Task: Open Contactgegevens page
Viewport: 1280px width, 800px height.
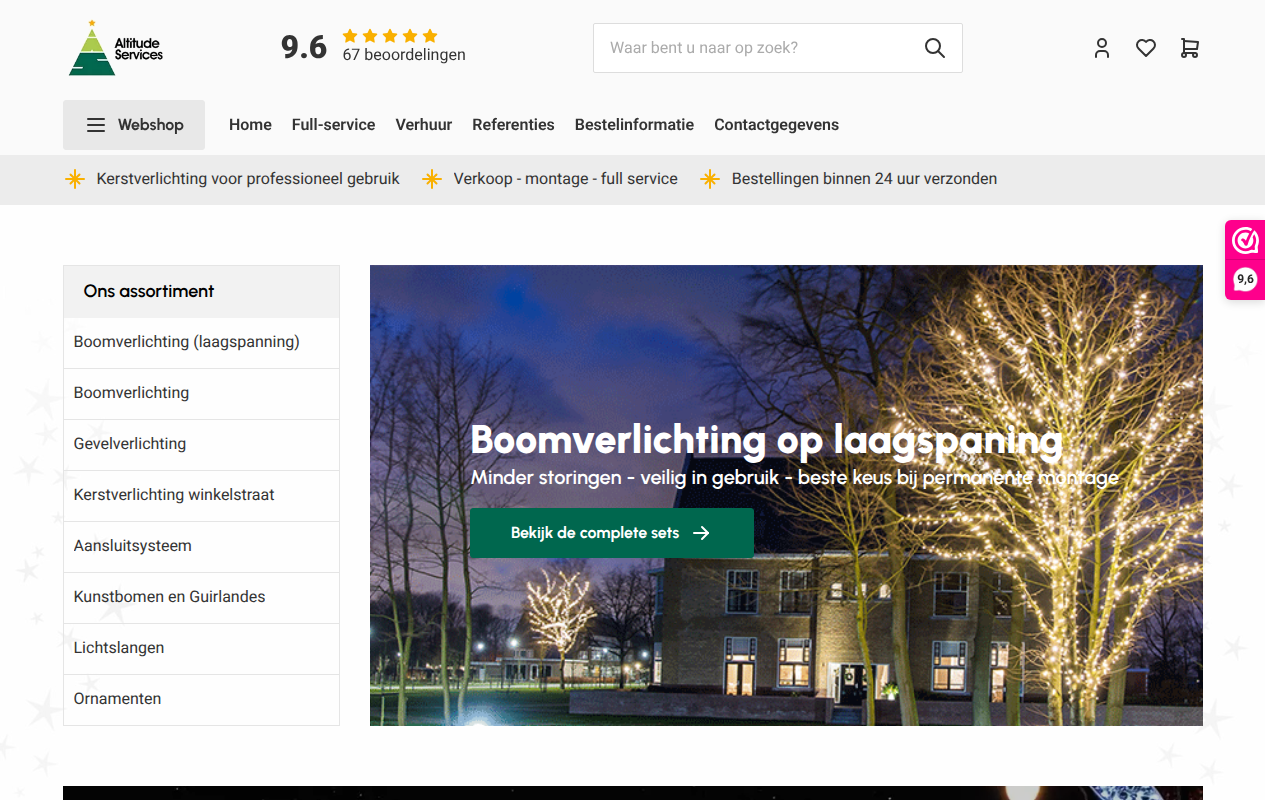Action: [x=776, y=125]
